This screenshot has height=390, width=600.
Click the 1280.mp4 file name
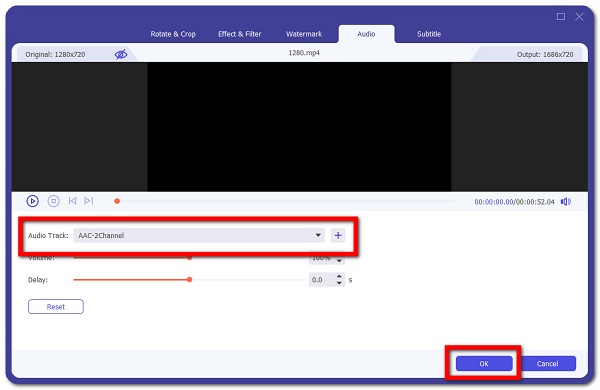[x=304, y=53]
